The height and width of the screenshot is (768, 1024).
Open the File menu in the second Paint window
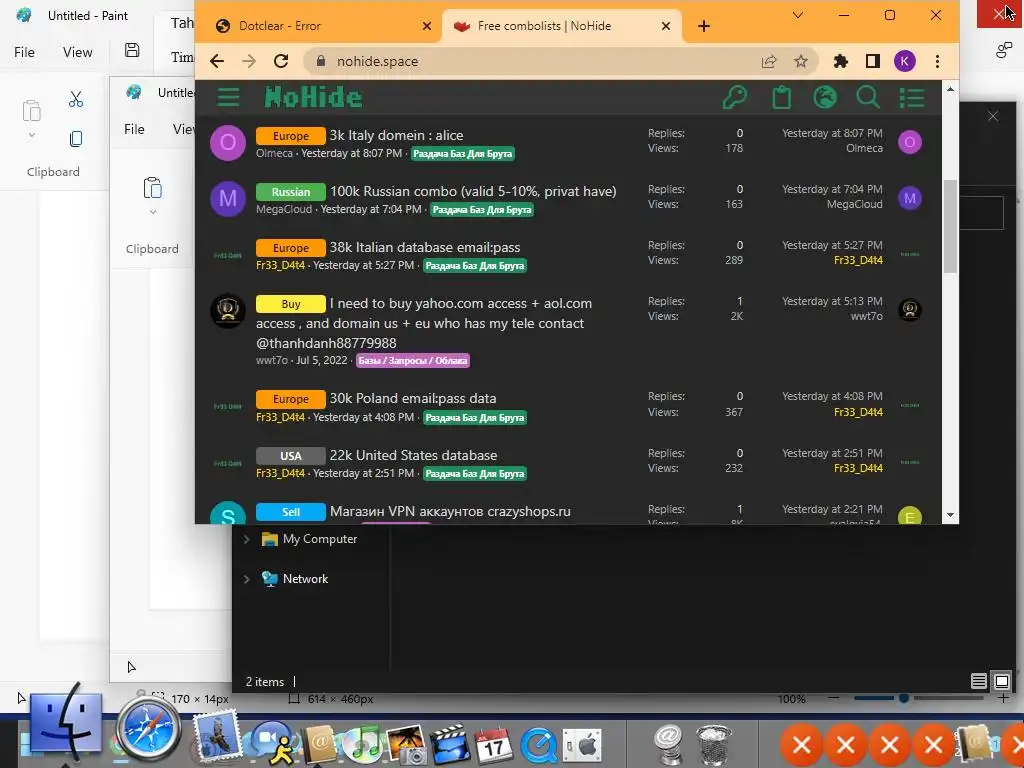[x=134, y=129]
